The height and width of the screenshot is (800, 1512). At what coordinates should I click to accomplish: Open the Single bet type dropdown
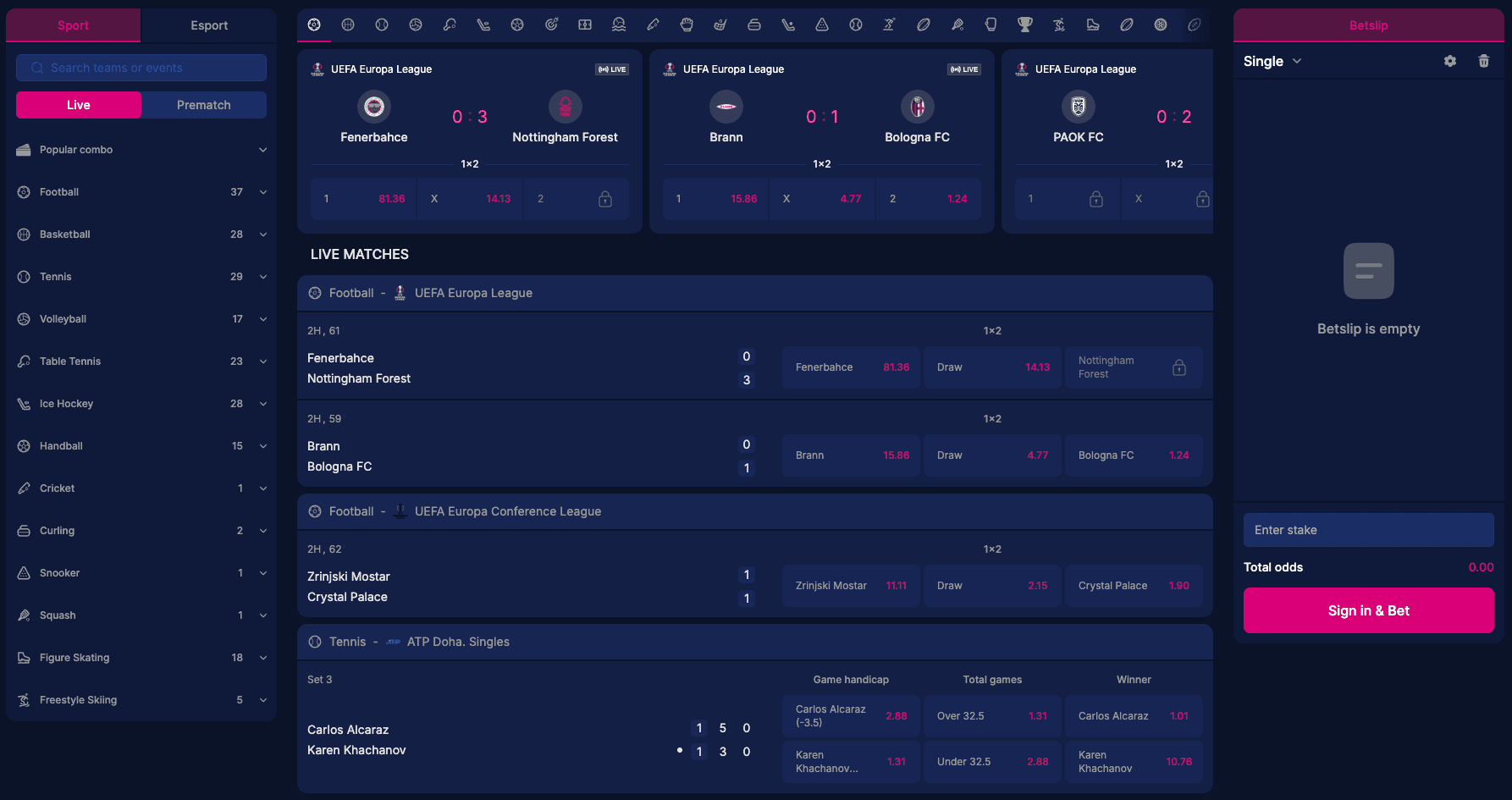click(1272, 61)
